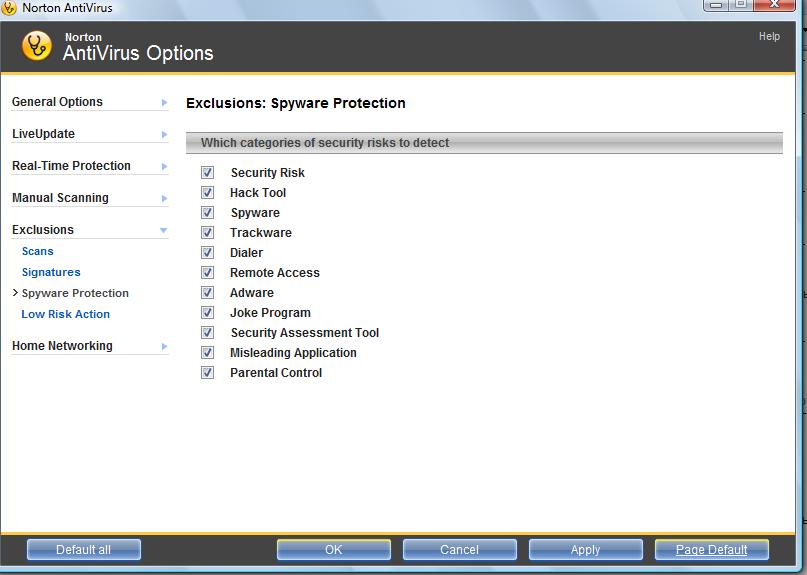Expand Manual Scanning arrow
This screenshot has width=807, height=575.
(164, 198)
